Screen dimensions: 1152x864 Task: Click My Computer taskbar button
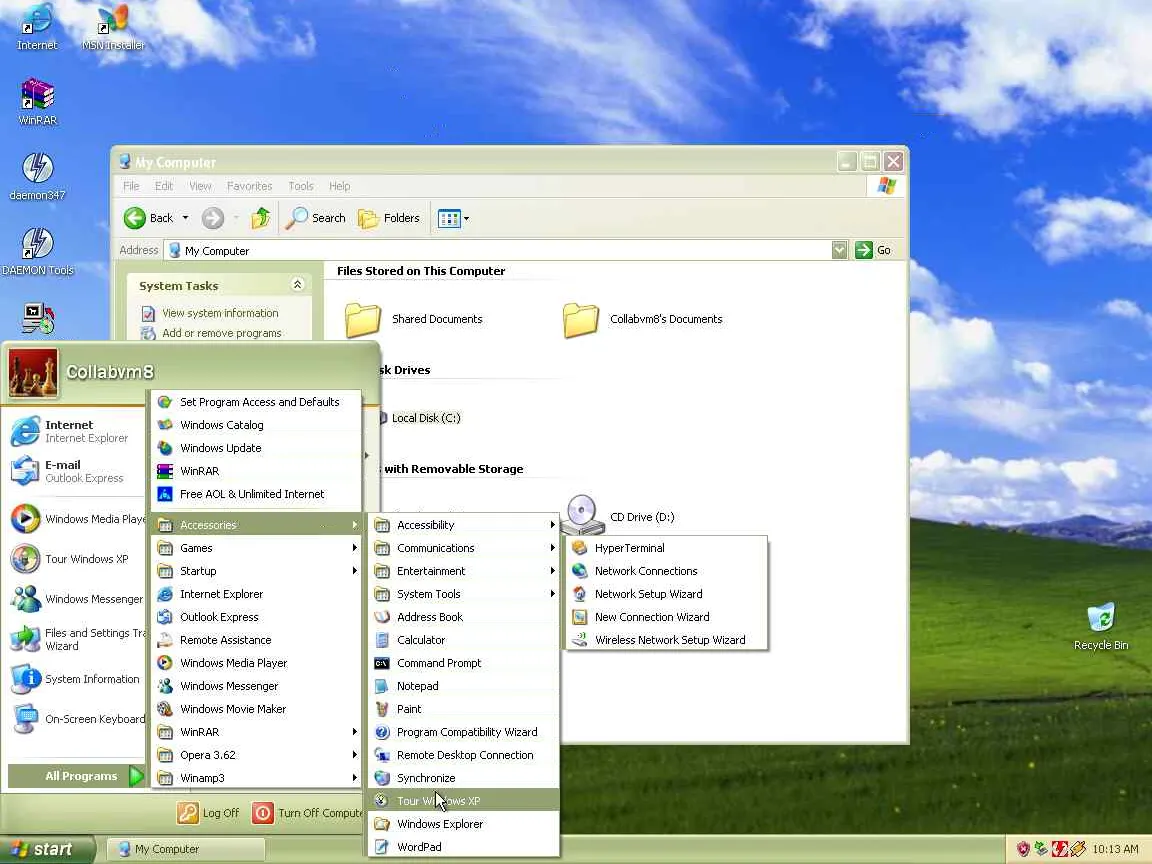click(x=185, y=849)
